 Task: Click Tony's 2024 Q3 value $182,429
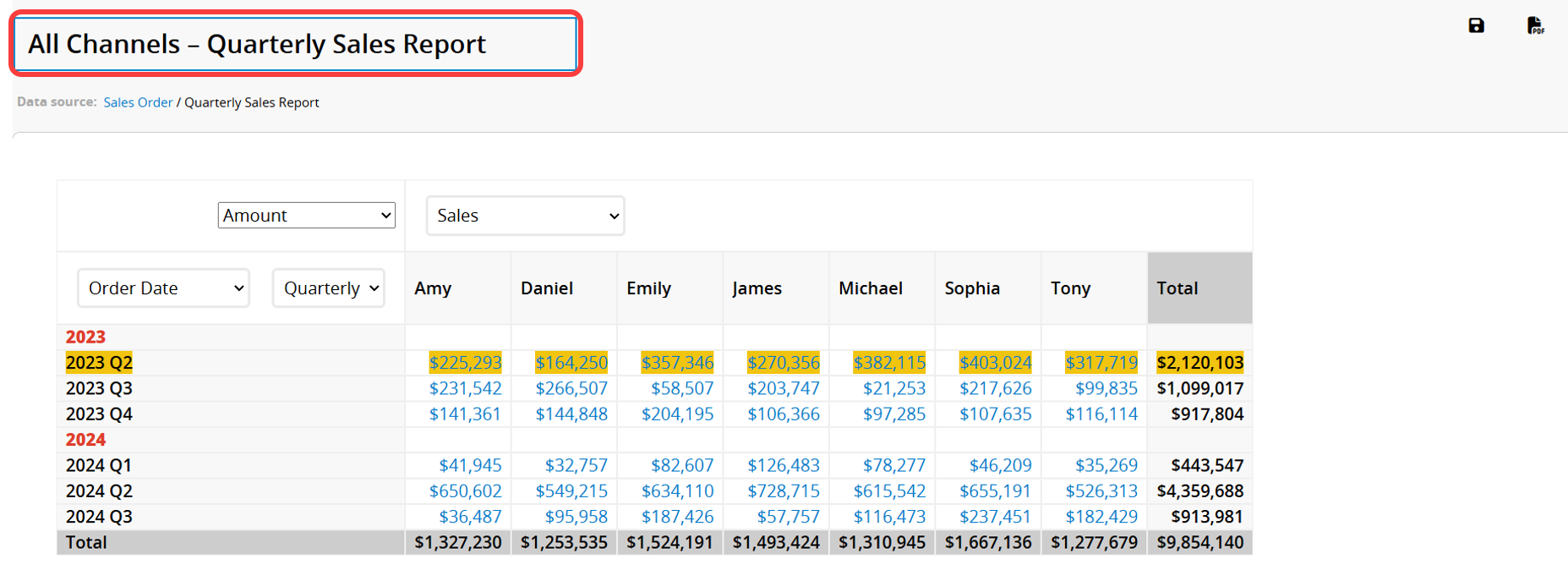[1101, 517]
